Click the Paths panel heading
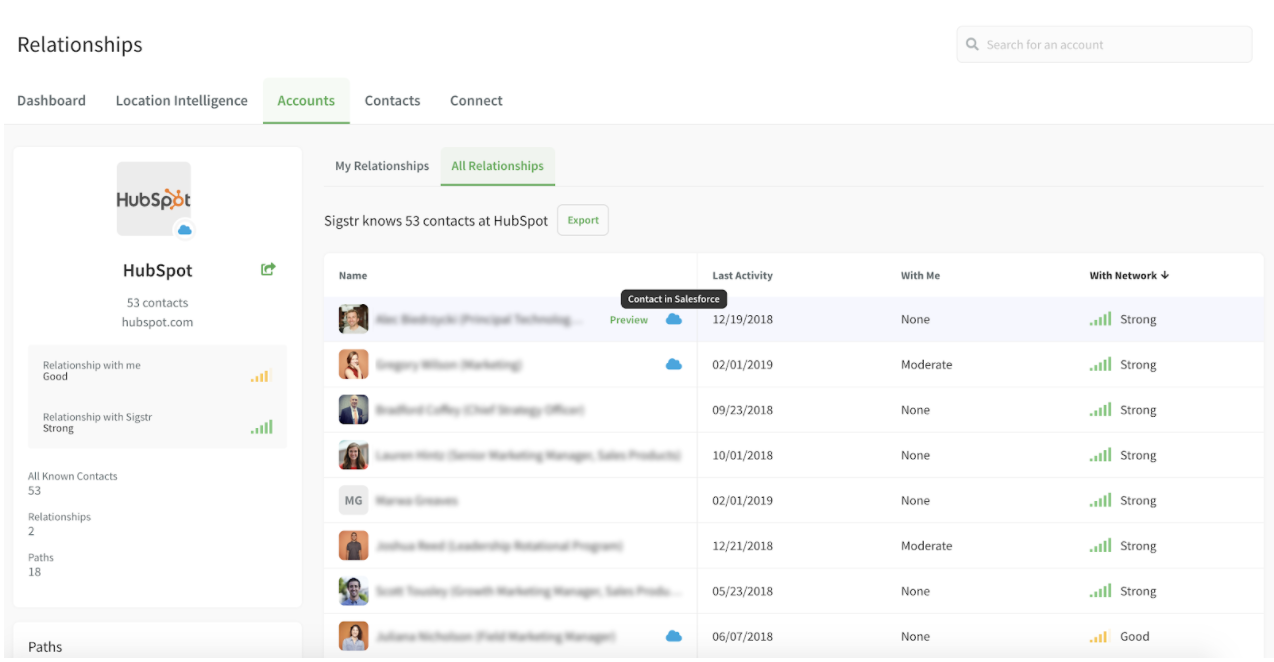Viewport: 1274px width, 662px height. [45, 647]
